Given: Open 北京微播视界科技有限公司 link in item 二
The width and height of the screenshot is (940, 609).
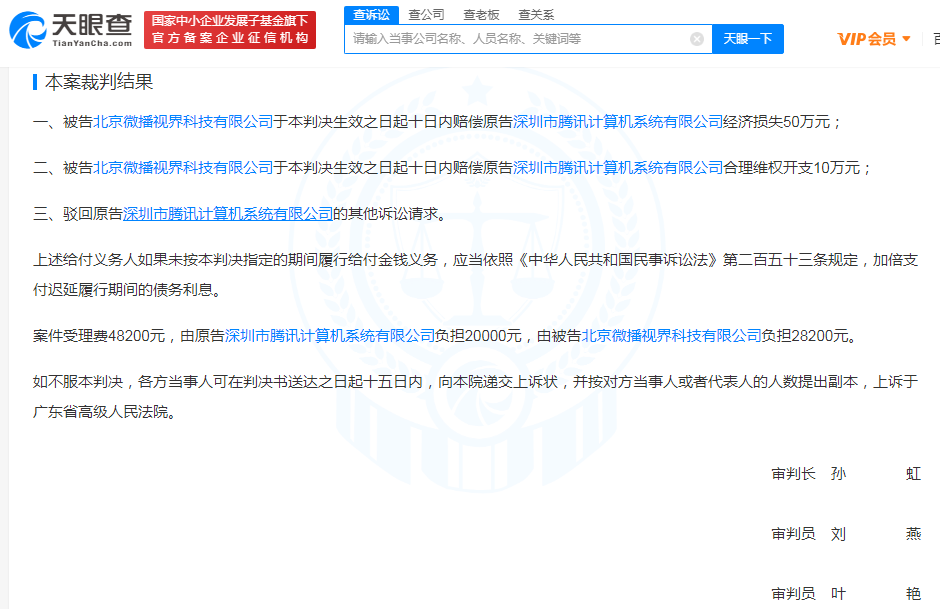Looking at the screenshot, I should [x=183, y=168].
